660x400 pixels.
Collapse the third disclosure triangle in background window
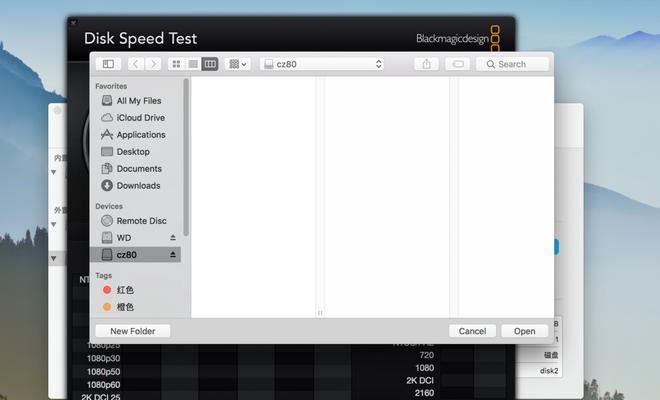[x=53, y=258]
